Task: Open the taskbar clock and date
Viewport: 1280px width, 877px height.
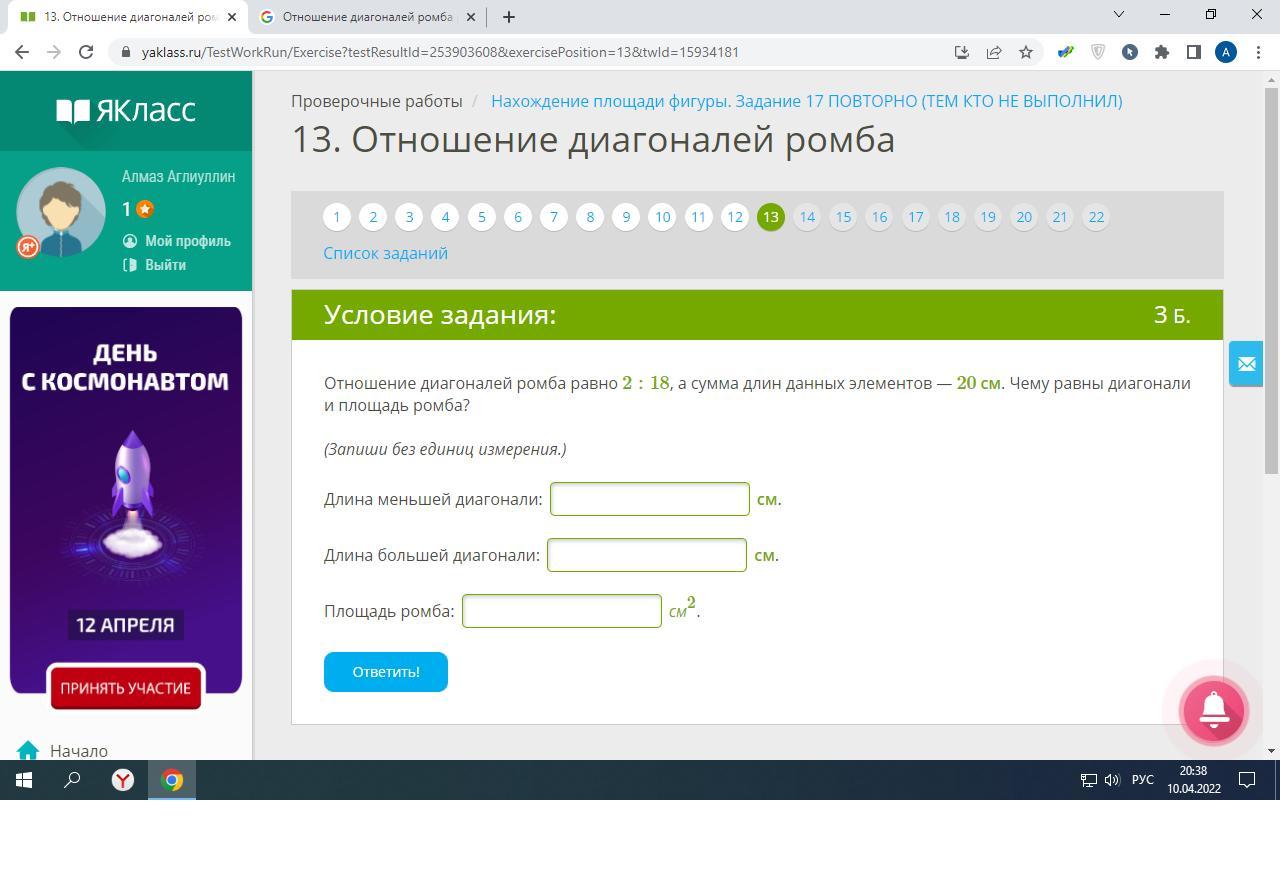Action: point(1194,780)
